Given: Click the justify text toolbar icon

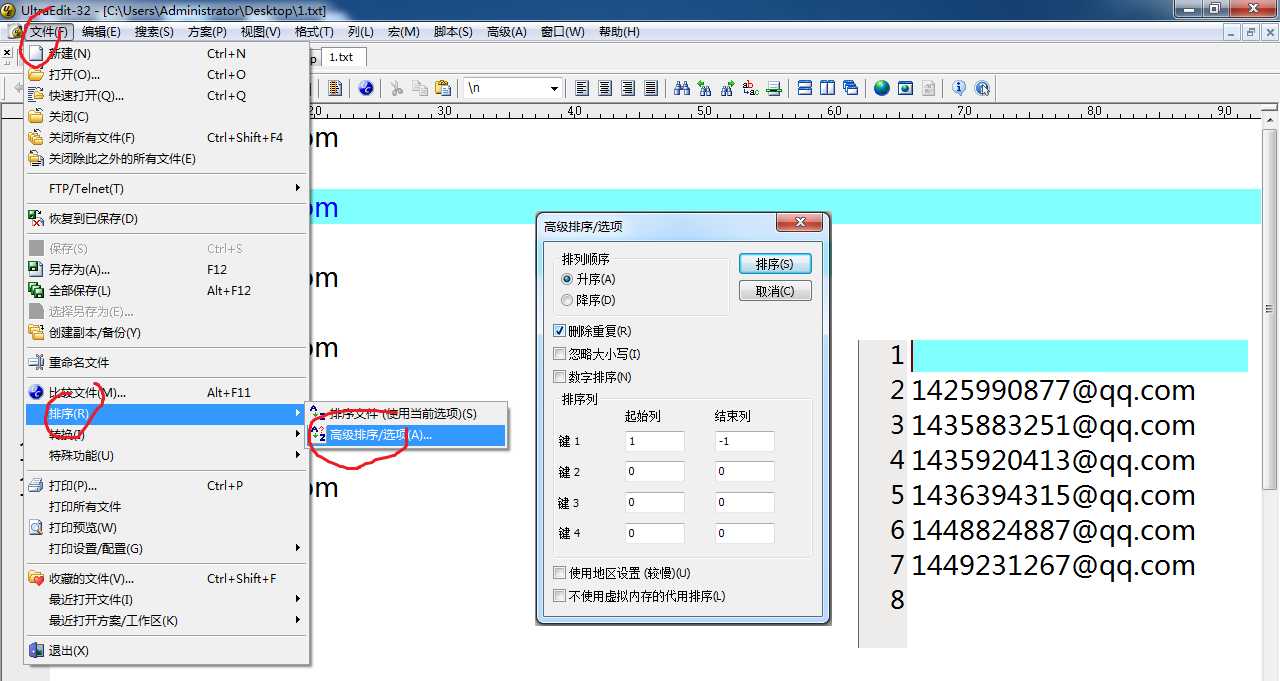Looking at the screenshot, I should pyautogui.click(x=651, y=88).
